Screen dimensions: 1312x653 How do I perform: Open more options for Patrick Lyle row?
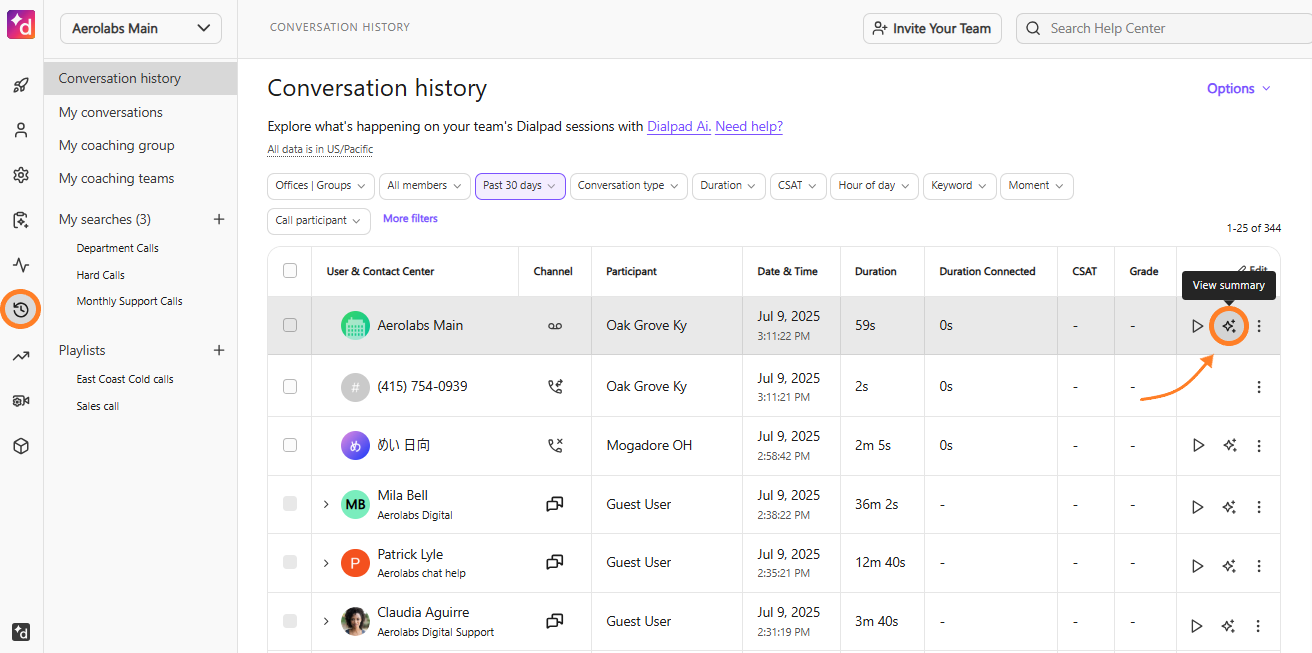[x=1259, y=566]
